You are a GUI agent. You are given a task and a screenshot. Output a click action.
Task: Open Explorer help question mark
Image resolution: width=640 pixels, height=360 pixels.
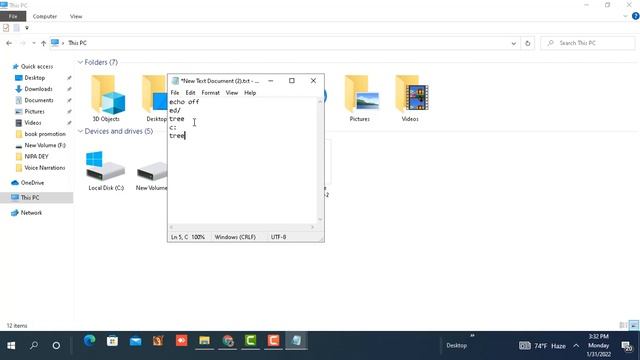pyautogui.click(x=636, y=16)
